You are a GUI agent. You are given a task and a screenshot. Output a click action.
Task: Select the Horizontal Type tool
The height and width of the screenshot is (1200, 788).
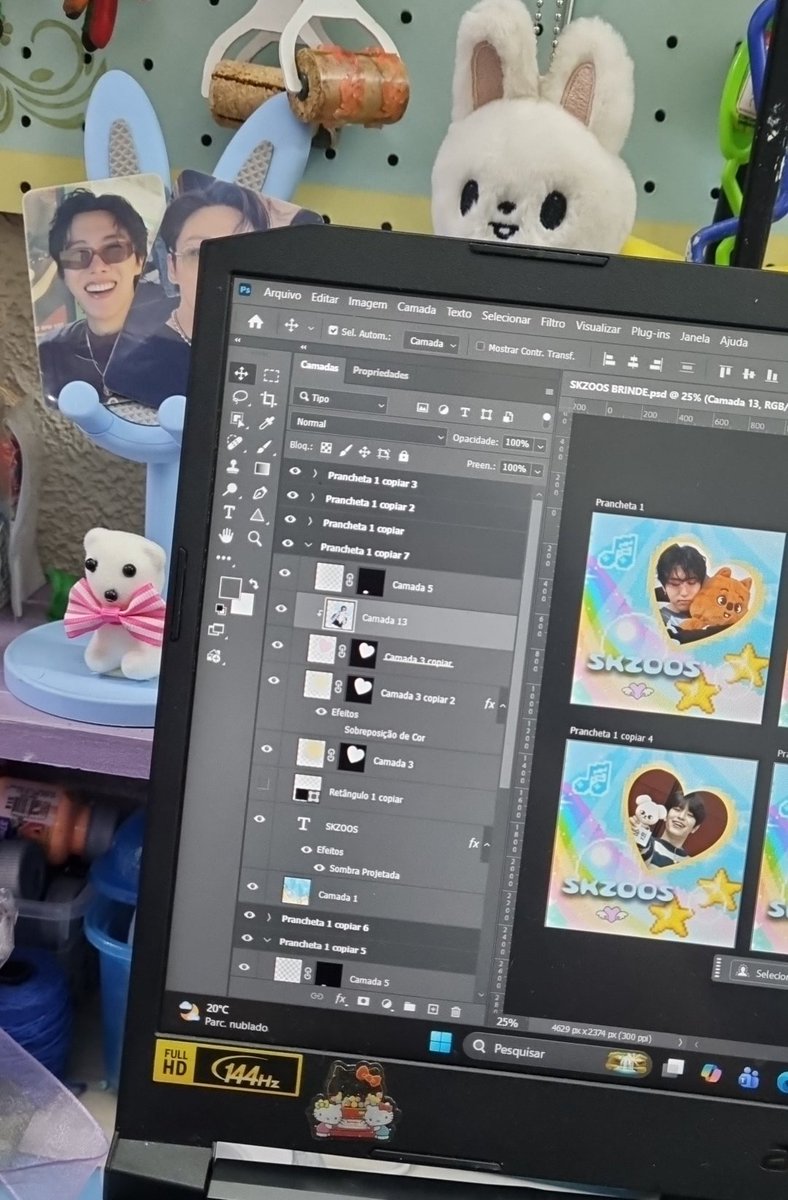click(x=230, y=512)
